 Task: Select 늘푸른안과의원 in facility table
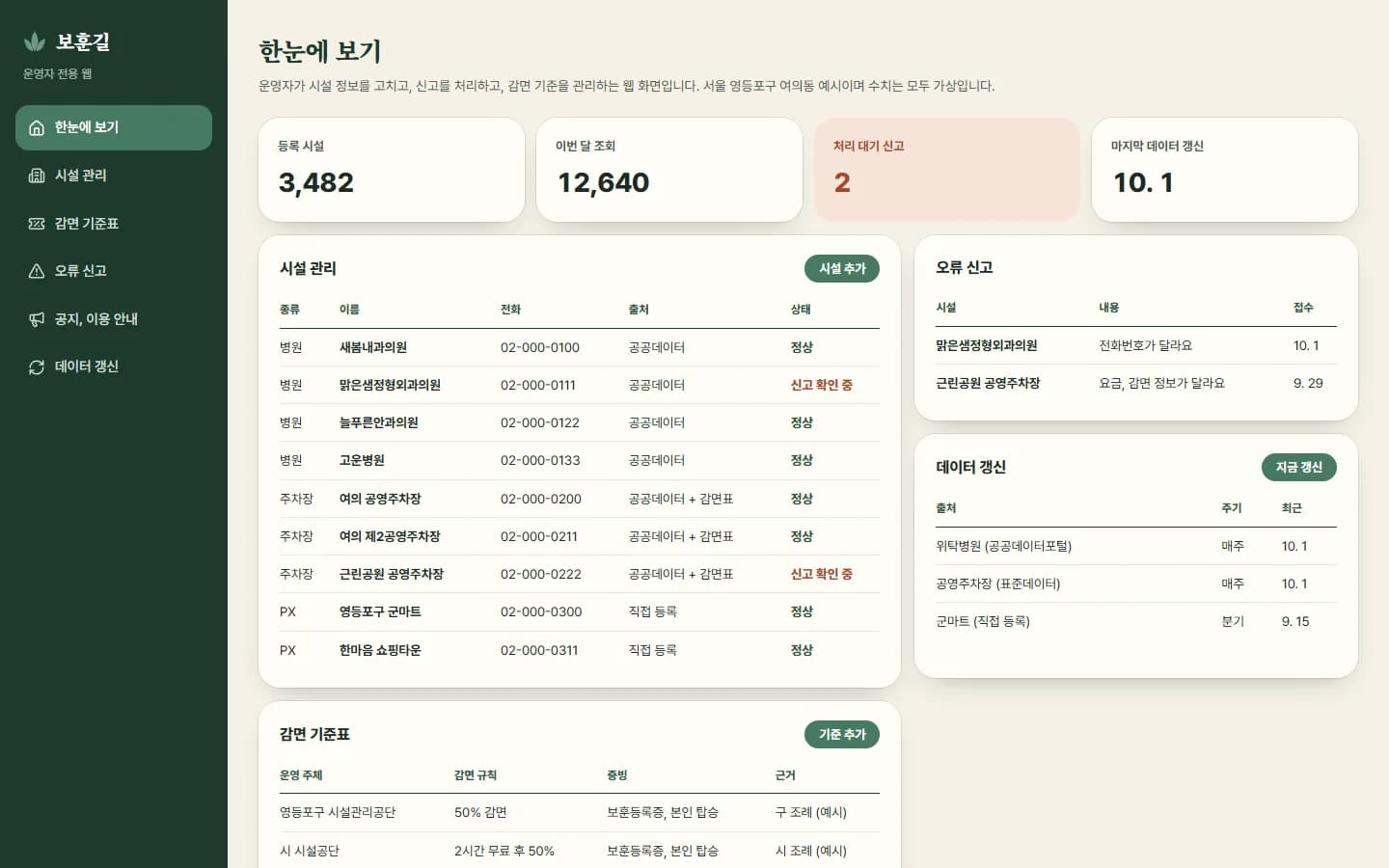coord(379,422)
